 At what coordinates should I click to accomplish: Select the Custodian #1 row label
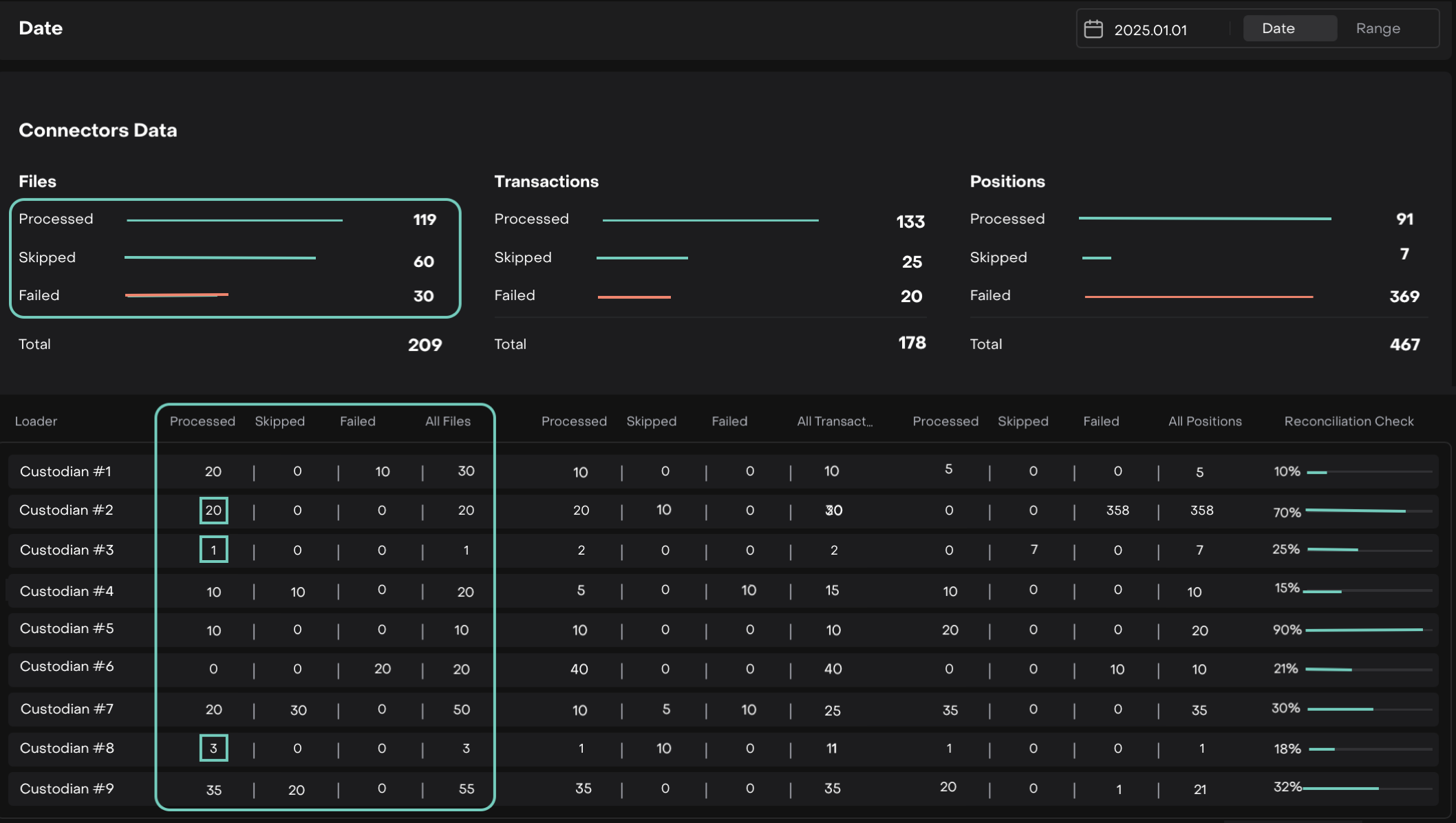point(65,471)
